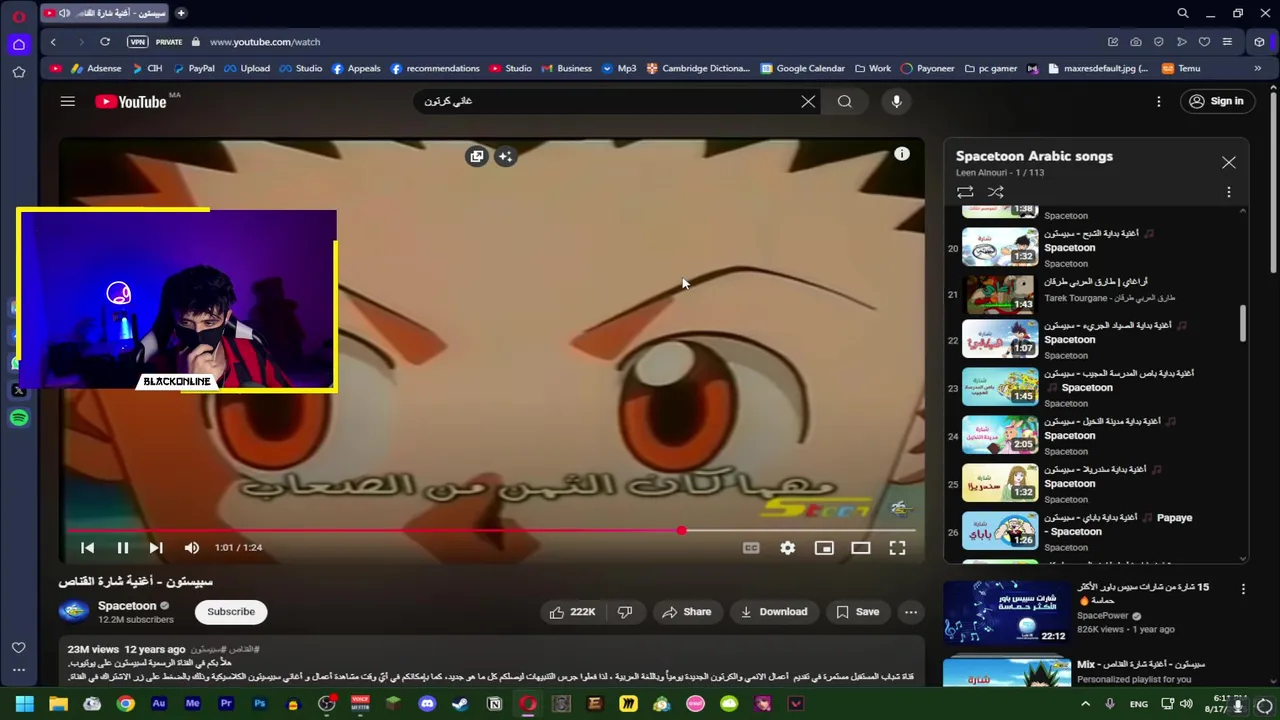Open Discord from the taskbar
Screen dimensions: 1280x720
[x=427, y=704]
